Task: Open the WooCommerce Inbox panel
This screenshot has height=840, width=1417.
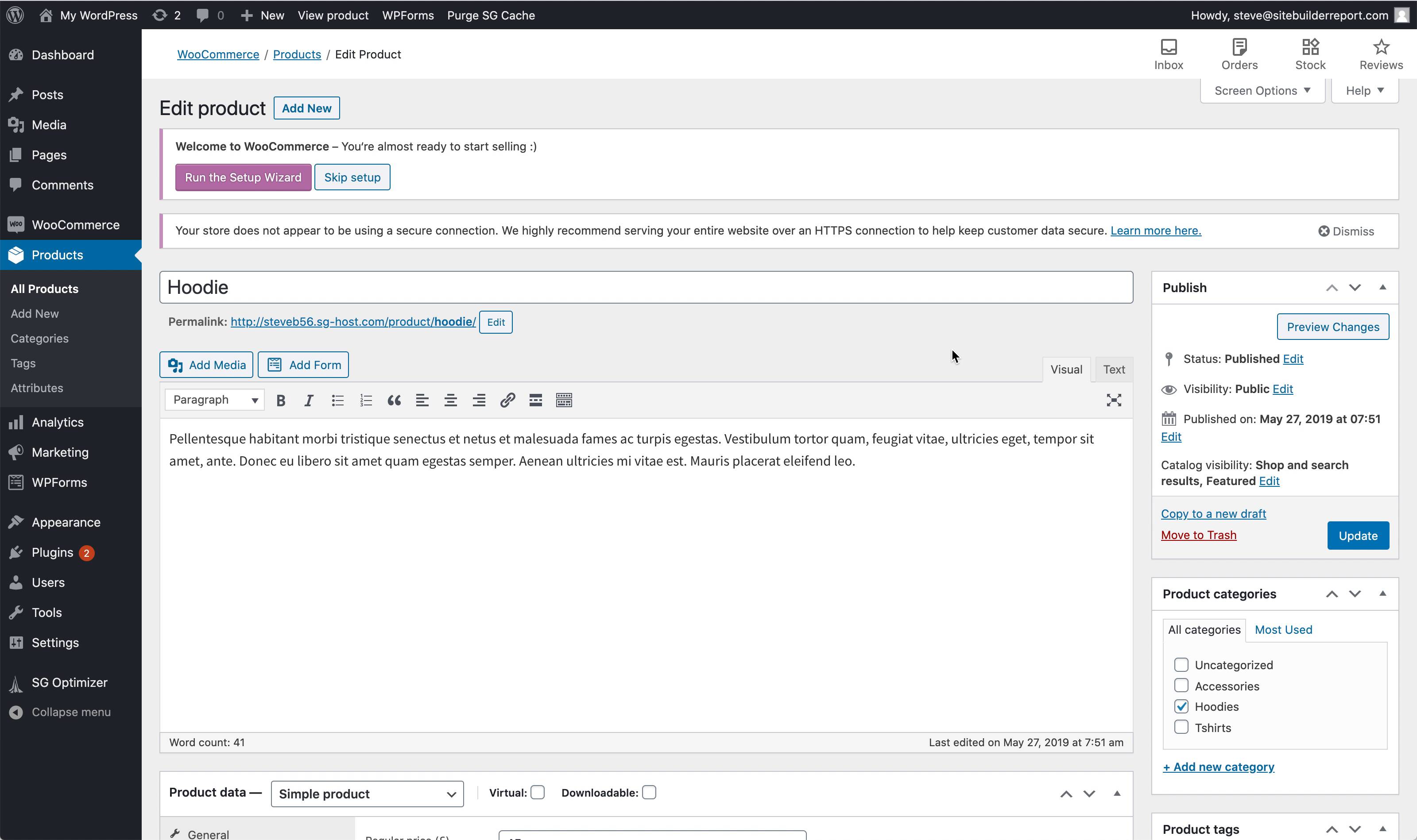Action: coord(1169,54)
